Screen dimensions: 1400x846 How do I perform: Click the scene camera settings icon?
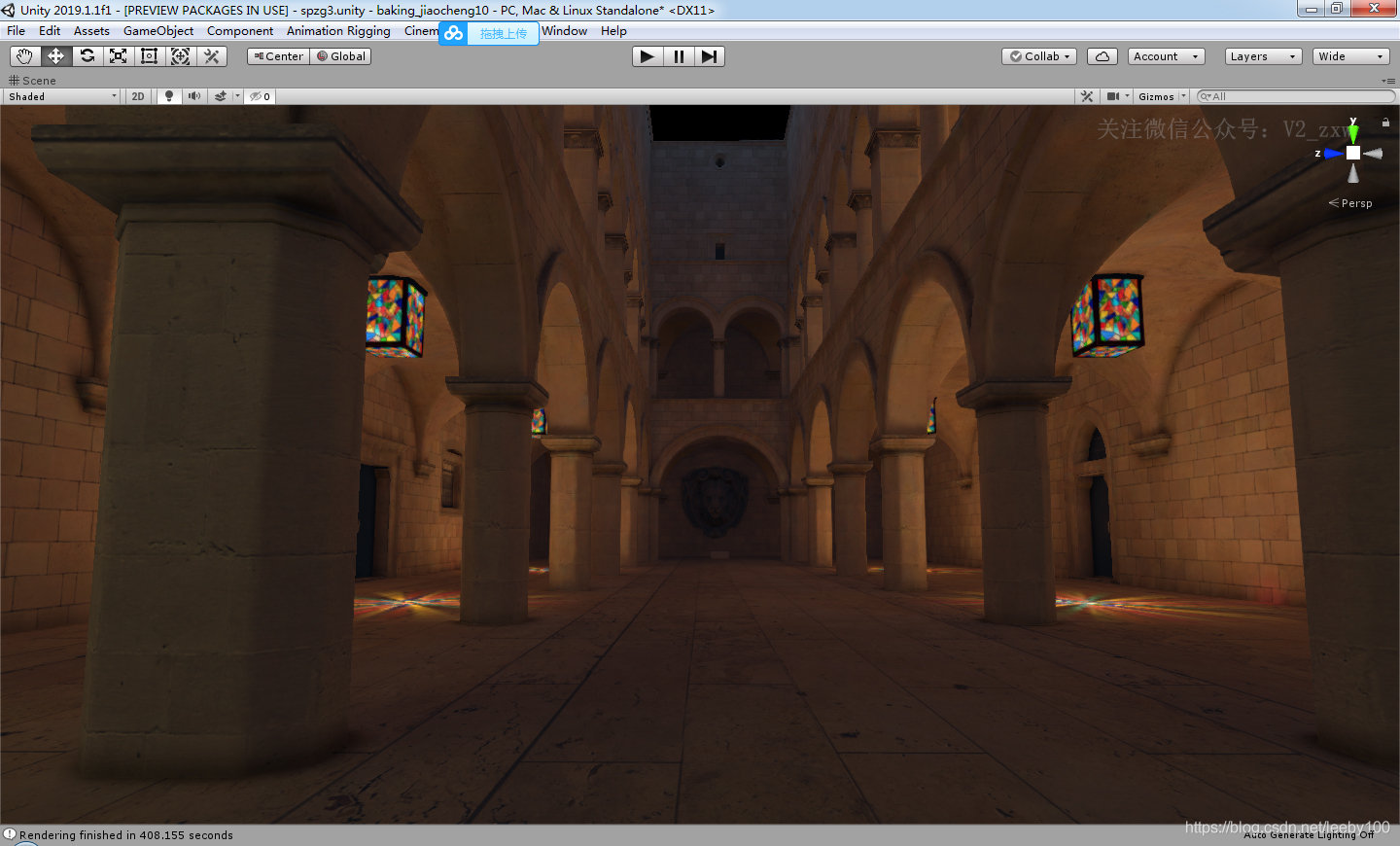[x=1113, y=96]
